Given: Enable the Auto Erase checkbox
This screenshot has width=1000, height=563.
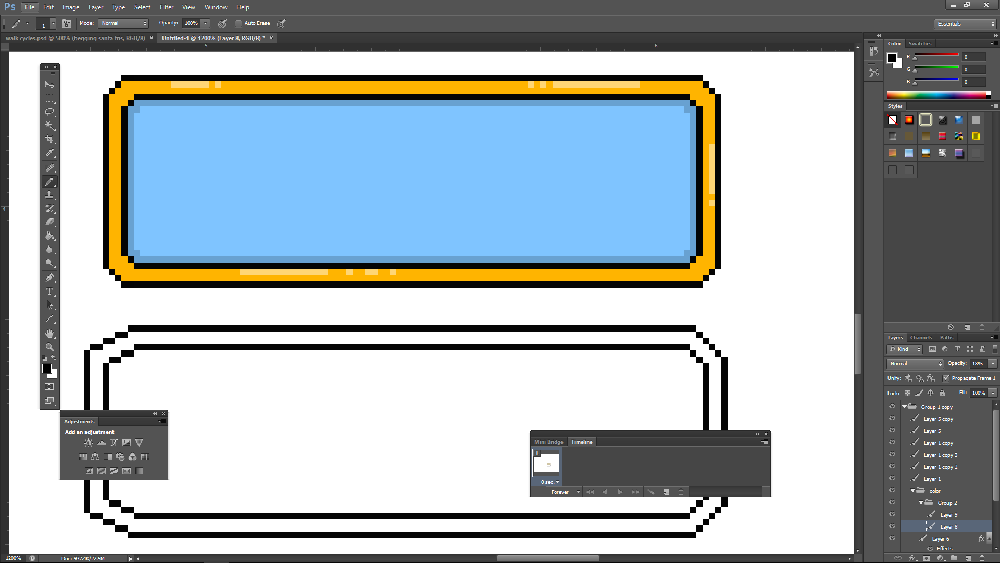Looking at the screenshot, I should tap(237, 23).
